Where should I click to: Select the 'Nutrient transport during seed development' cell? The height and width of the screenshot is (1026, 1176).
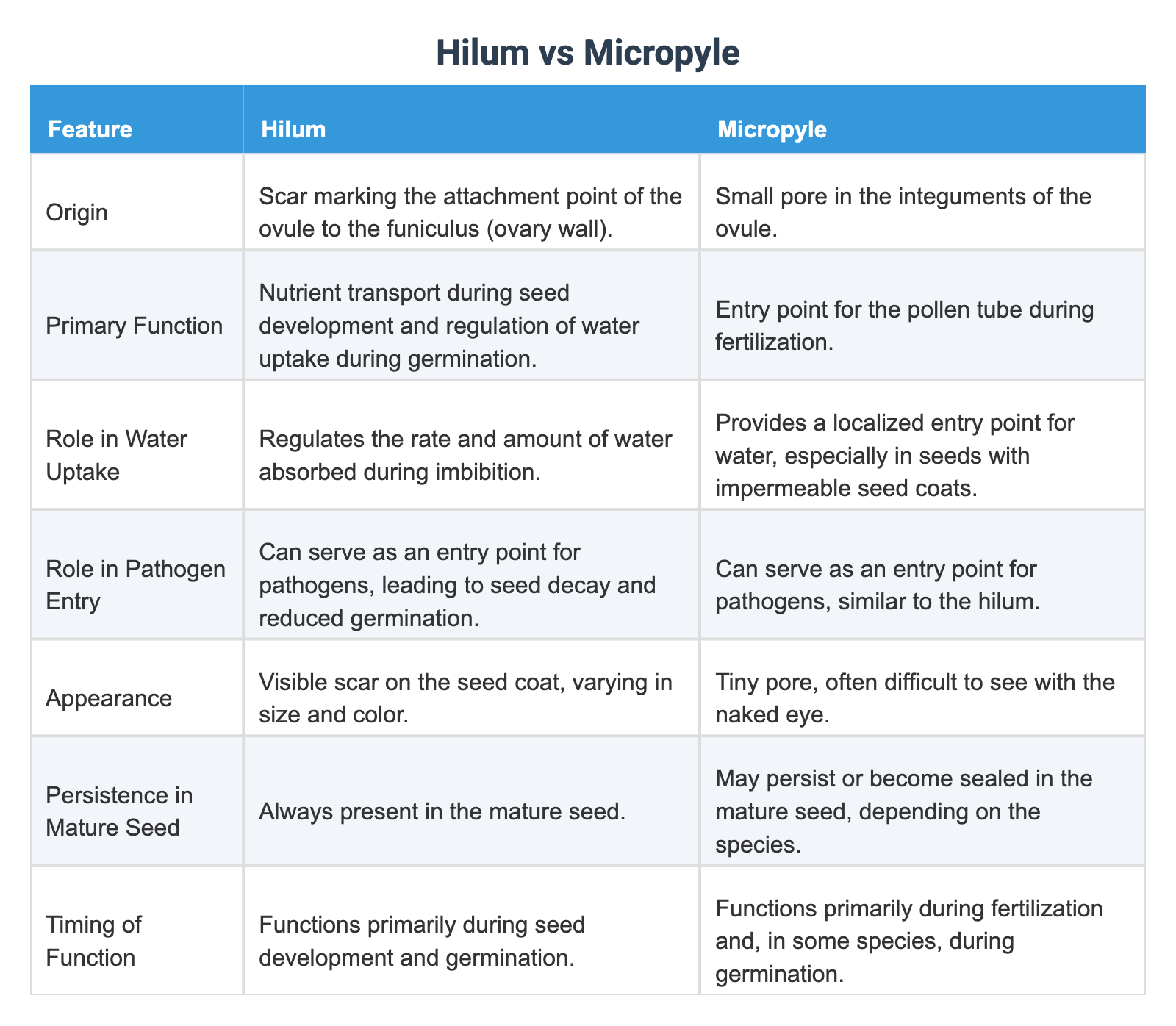(x=448, y=325)
